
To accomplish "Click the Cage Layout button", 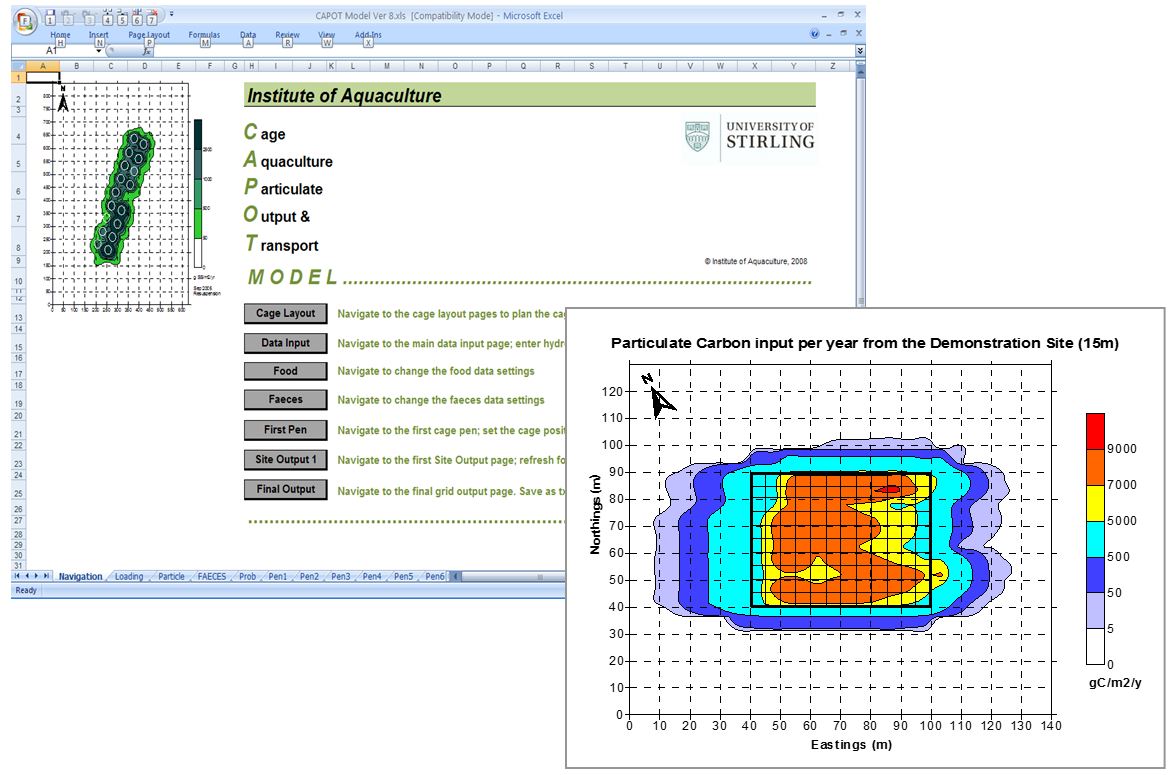I will pos(286,313).
